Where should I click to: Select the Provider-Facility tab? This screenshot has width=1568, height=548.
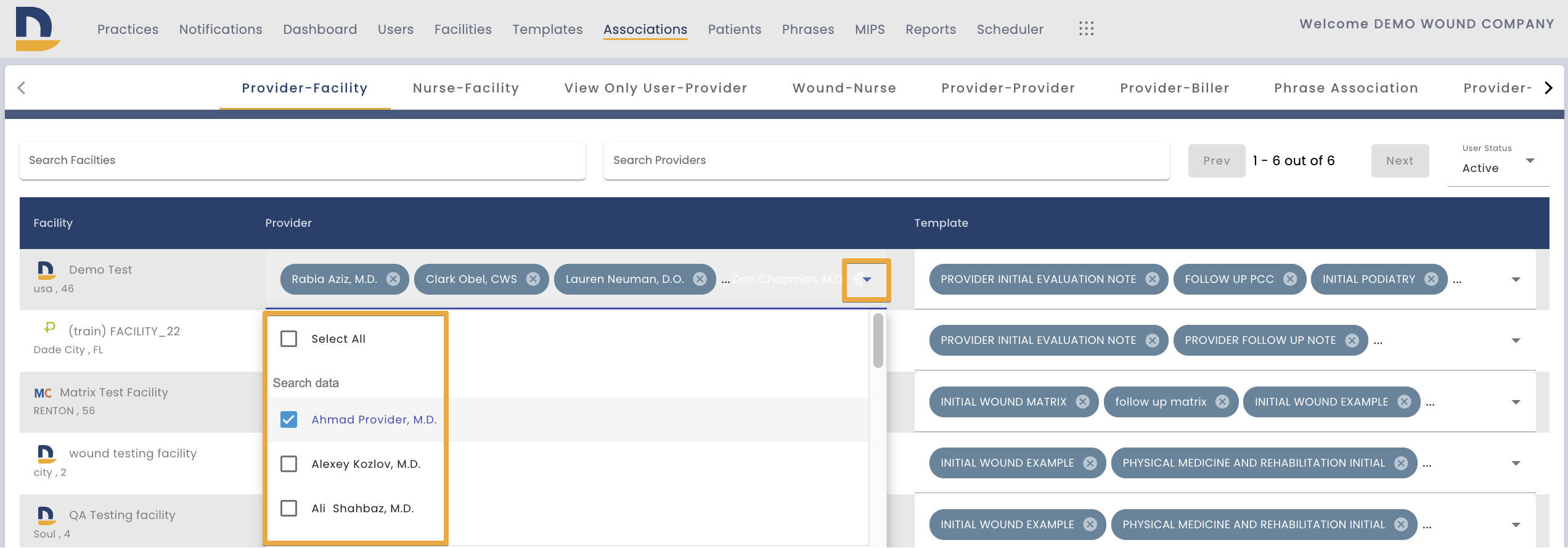(x=305, y=88)
